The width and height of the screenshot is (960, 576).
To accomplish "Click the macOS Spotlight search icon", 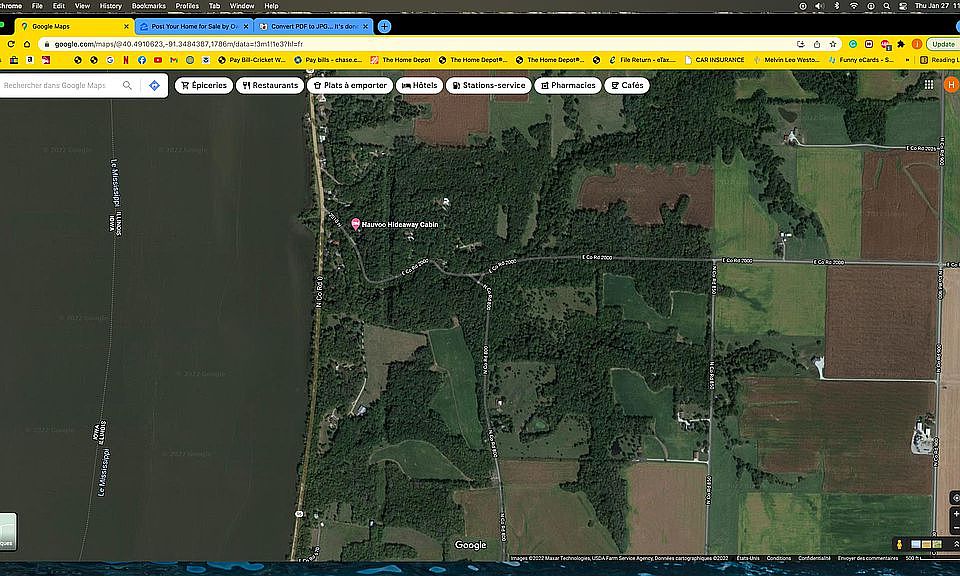I will pyautogui.click(x=887, y=6).
